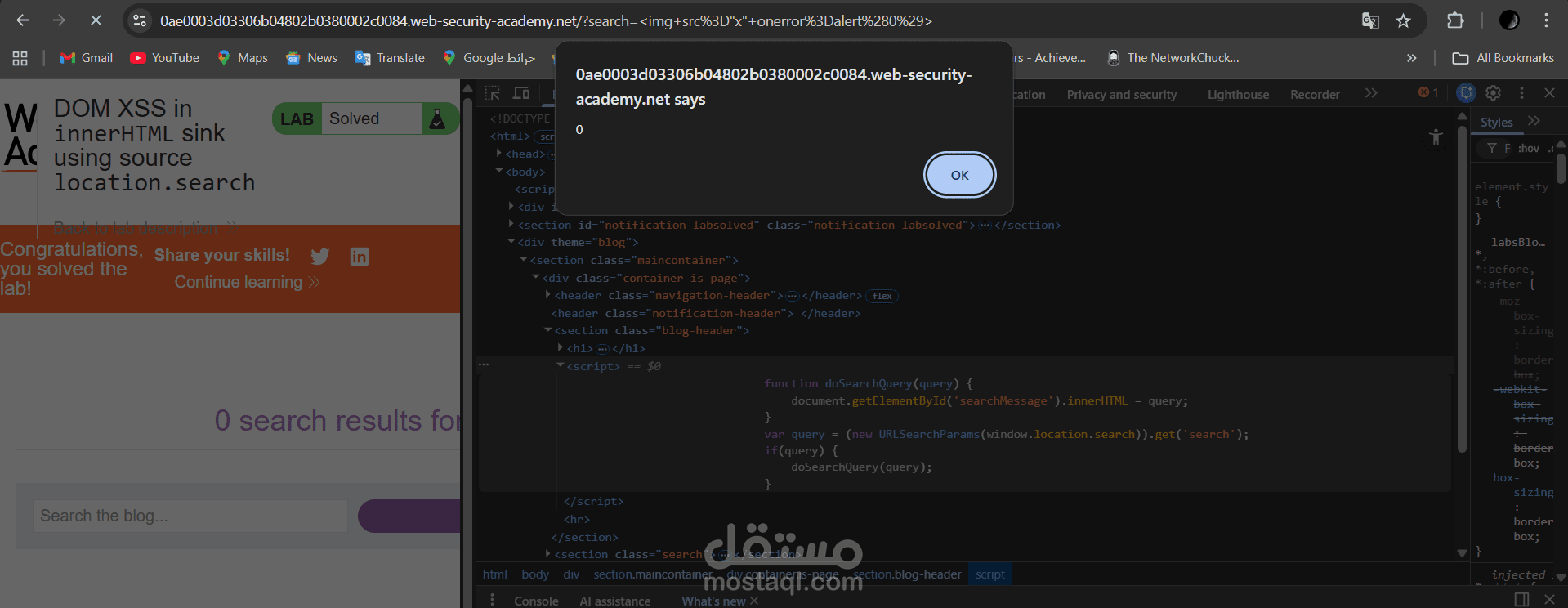This screenshot has height=608, width=1568.
Task: Open DevTools settings gear
Action: tap(1493, 93)
